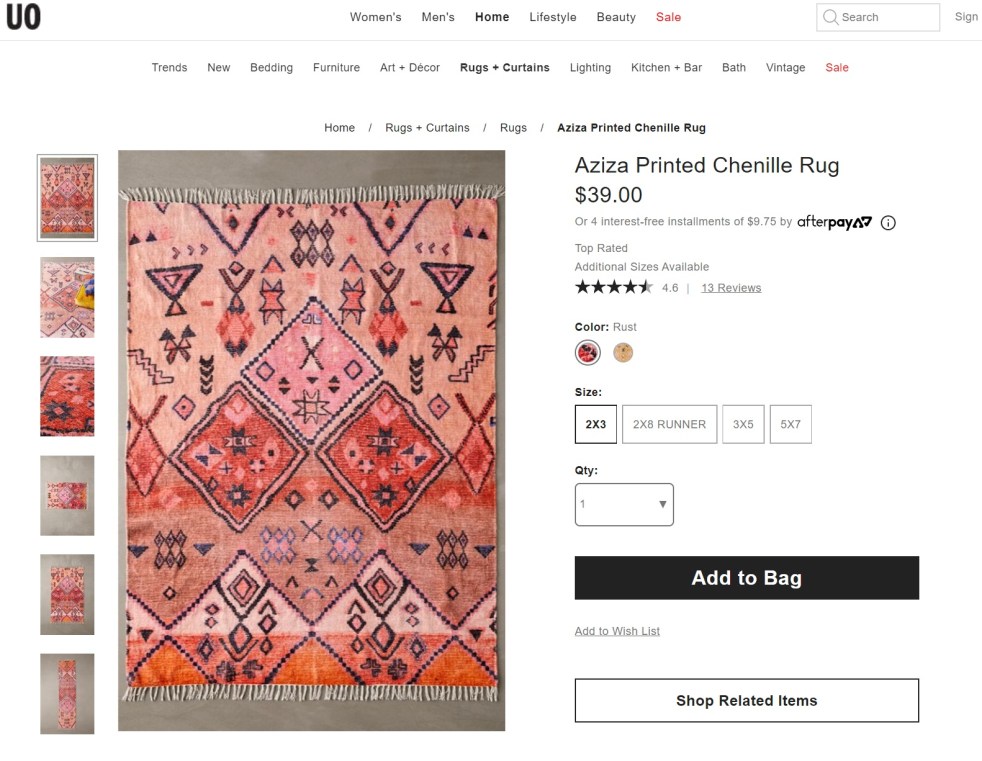
Task: Open the Qty dropdown
Action: (x=624, y=505)
